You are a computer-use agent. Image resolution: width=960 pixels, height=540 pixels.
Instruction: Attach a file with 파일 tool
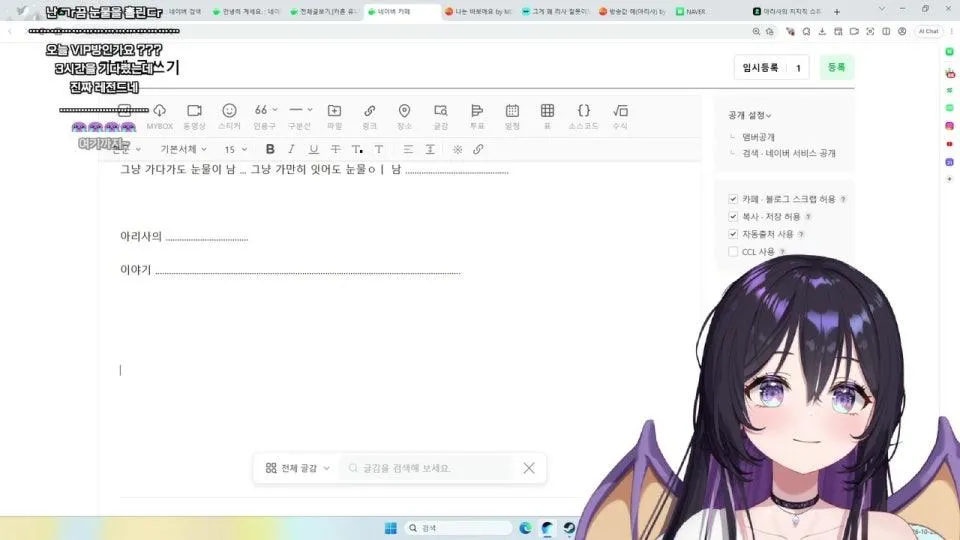[334, 116]
